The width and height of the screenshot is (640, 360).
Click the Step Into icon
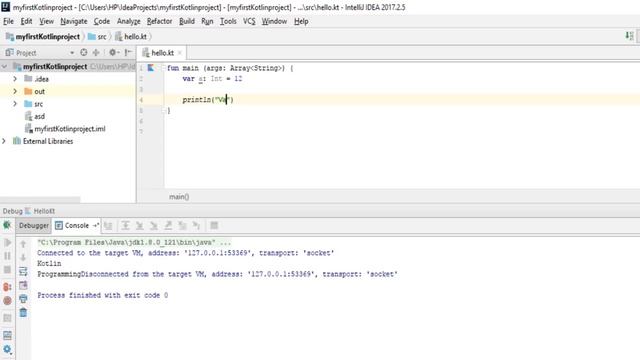coord(140,225)
